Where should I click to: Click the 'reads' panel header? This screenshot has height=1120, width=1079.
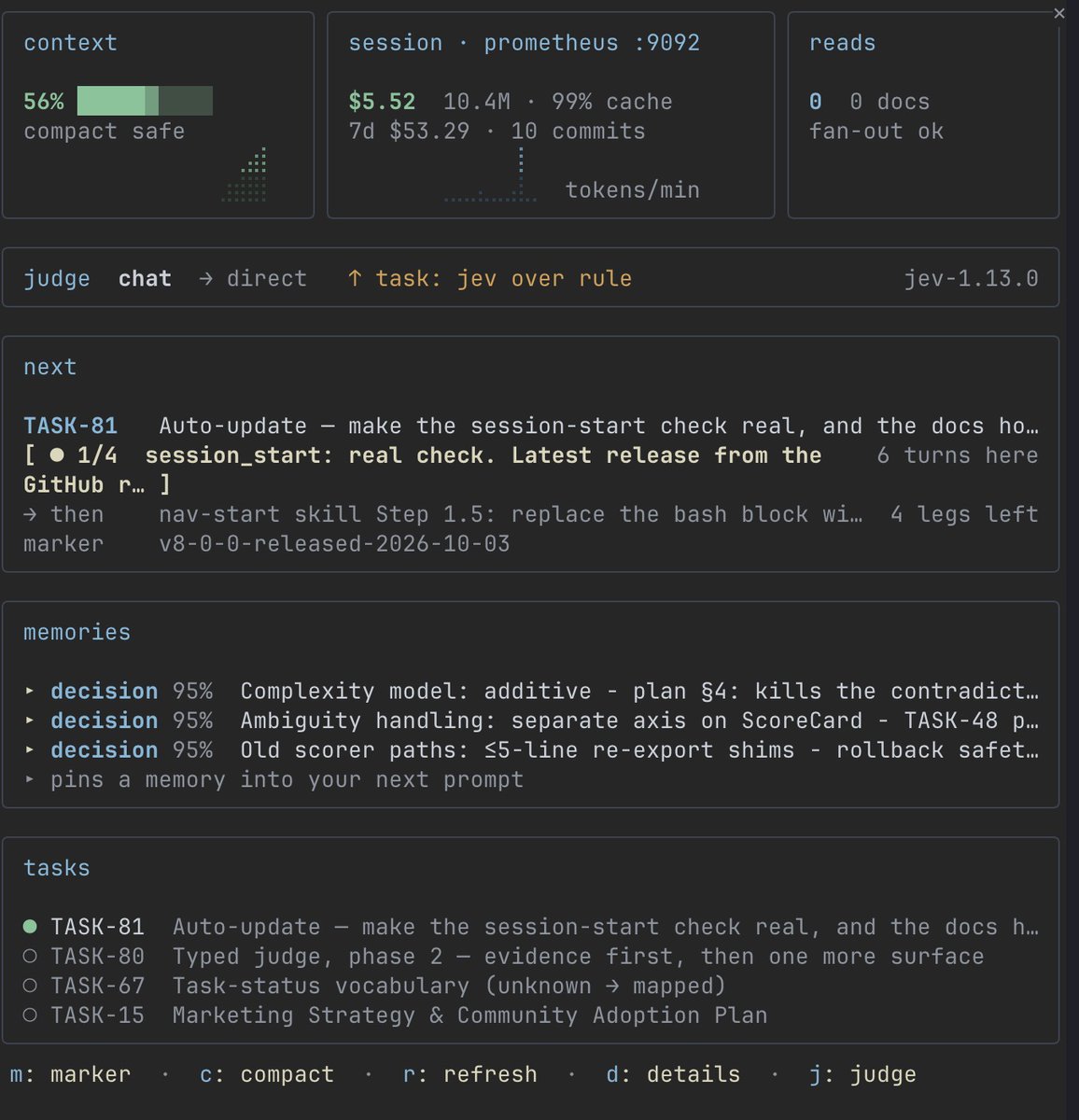tap(842, 43)
